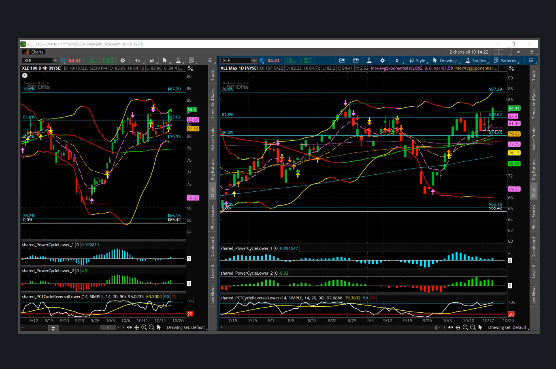
Task: Select the drawing cursor tool in left chart
Action: point(165,60)
